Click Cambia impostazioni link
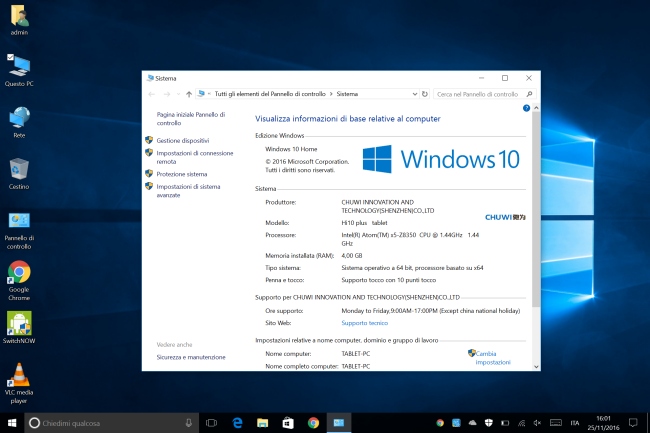This screenshot has width=650, height=433. coord(492,358)
